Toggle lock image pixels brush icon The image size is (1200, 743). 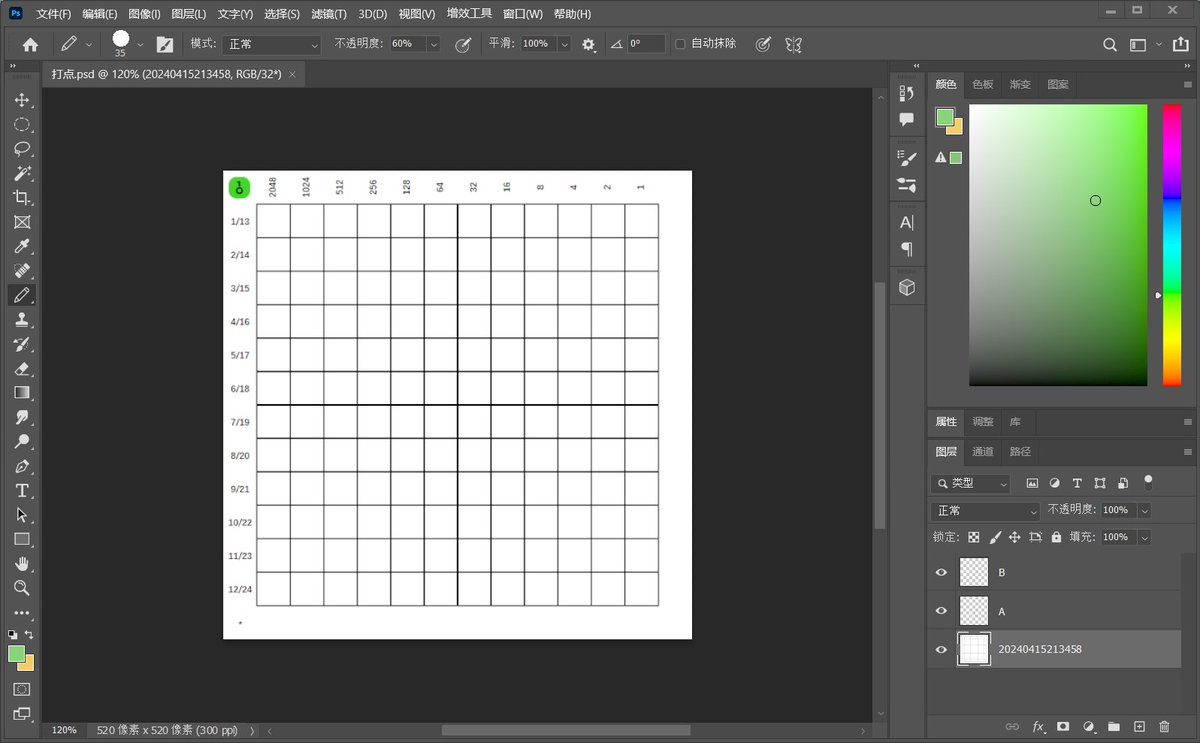[x=995, y=537]
